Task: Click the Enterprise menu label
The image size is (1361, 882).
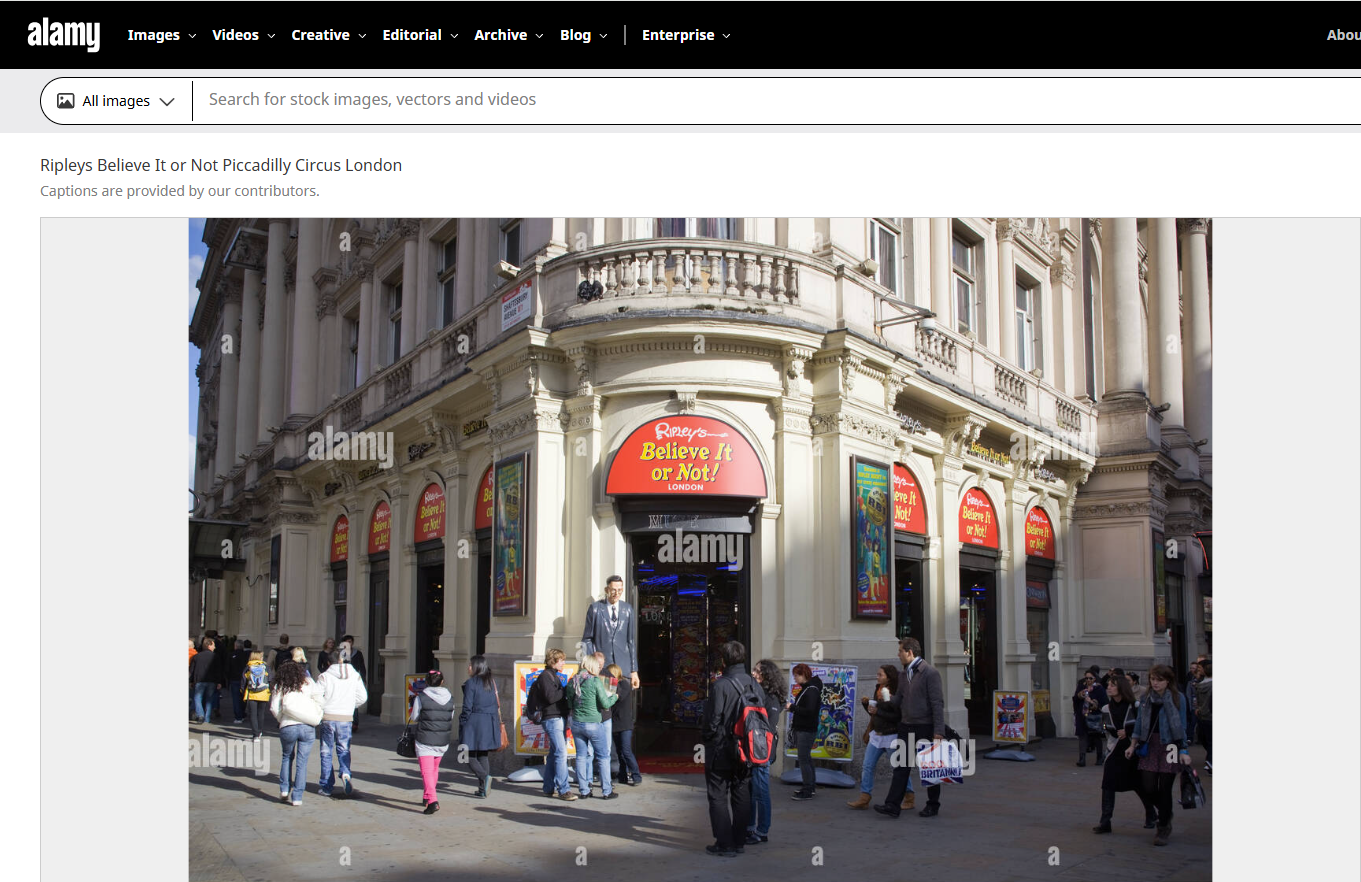Action: pyautogui.click(x=678, y=35)
